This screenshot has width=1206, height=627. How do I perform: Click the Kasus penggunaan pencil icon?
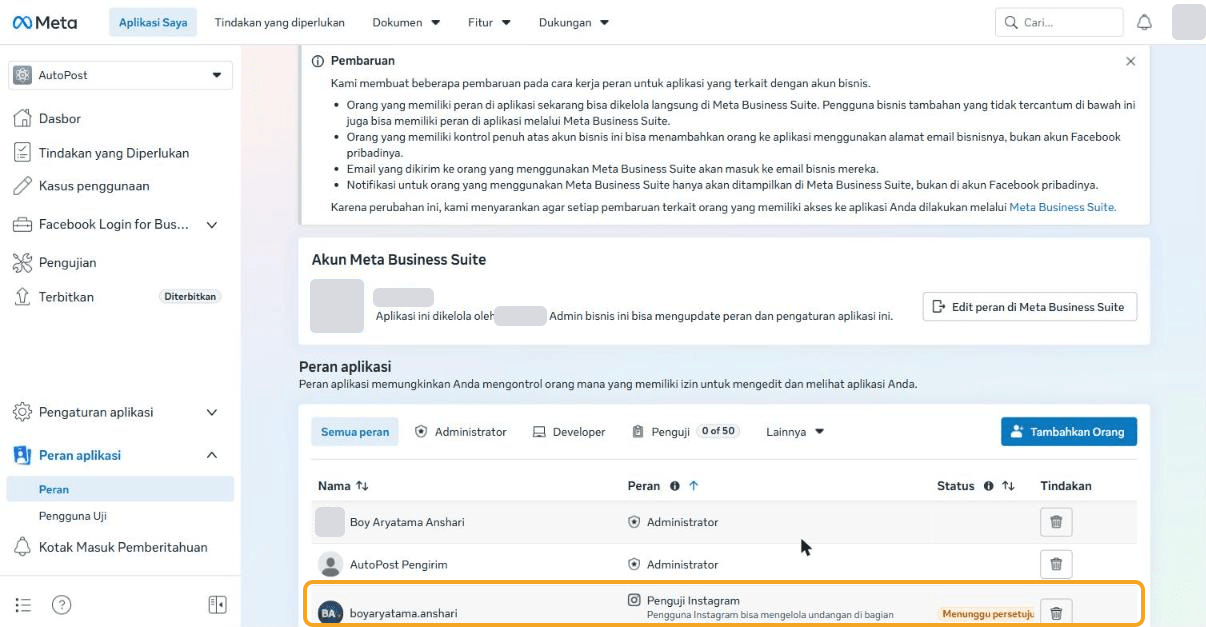pos(22,186)
